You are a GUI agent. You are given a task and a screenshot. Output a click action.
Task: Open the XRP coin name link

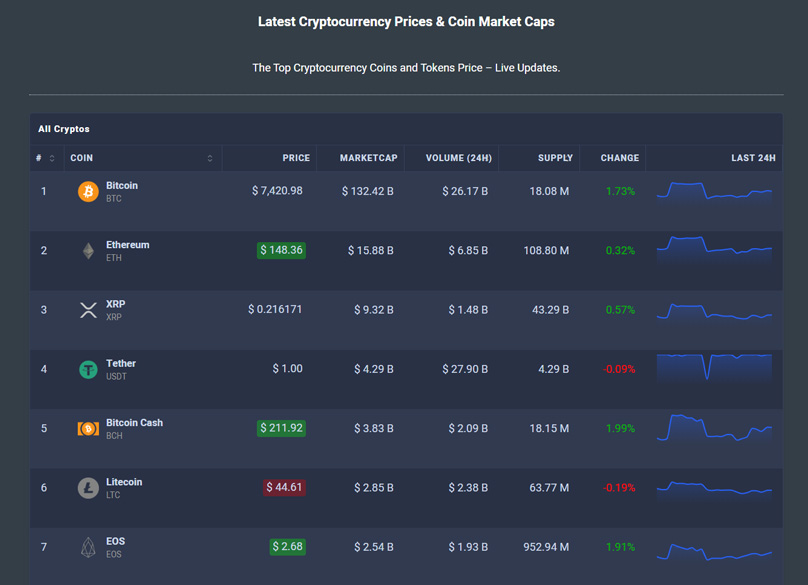[x=115, y=304]
